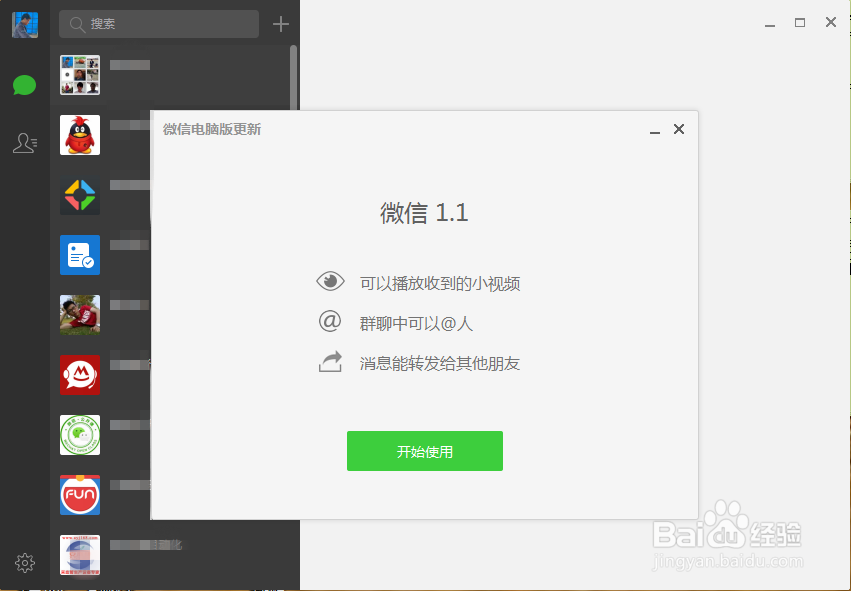Open the Contacts list icon in the sidebar

point(24,143)
